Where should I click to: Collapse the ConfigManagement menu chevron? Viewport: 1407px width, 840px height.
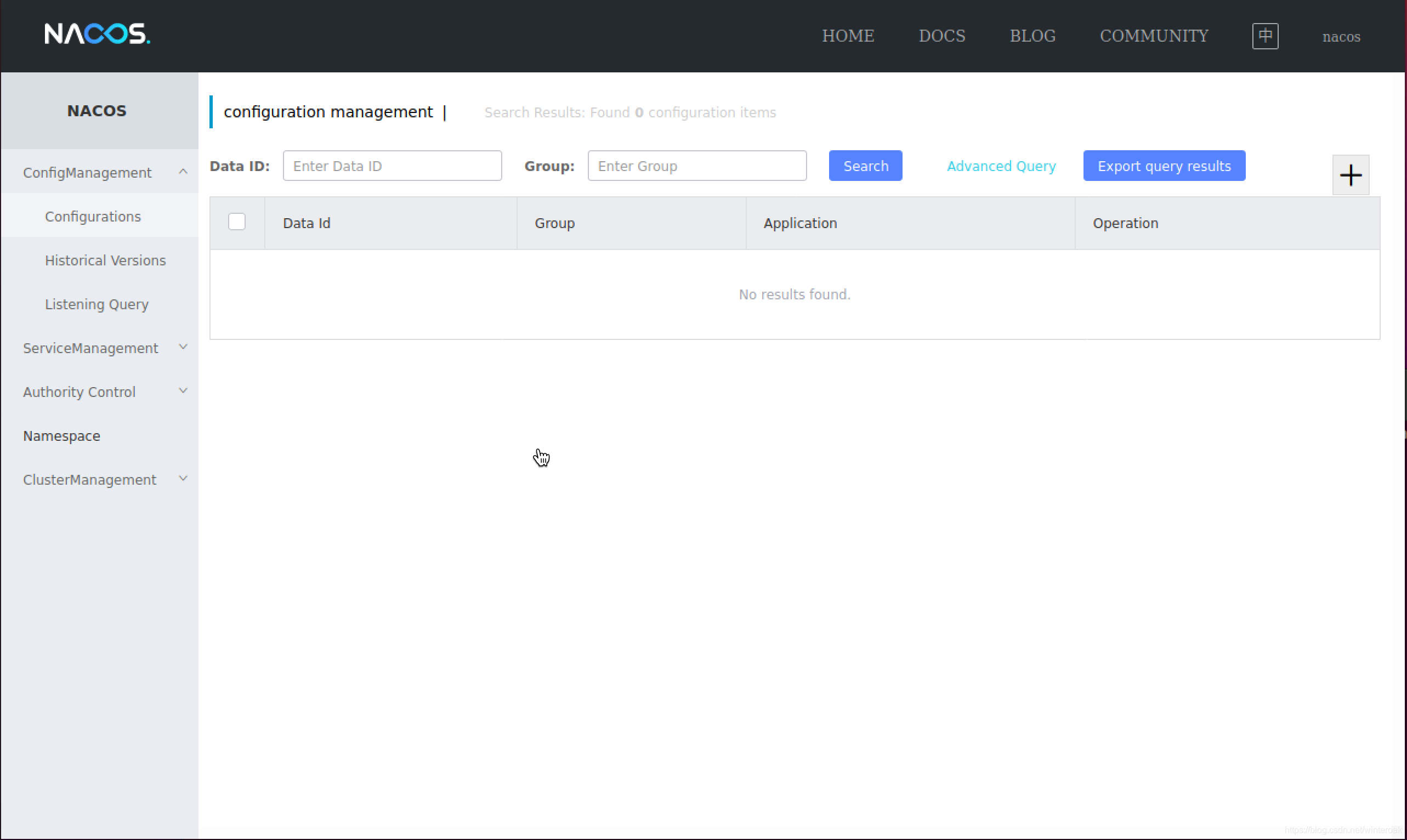point(183,172)
